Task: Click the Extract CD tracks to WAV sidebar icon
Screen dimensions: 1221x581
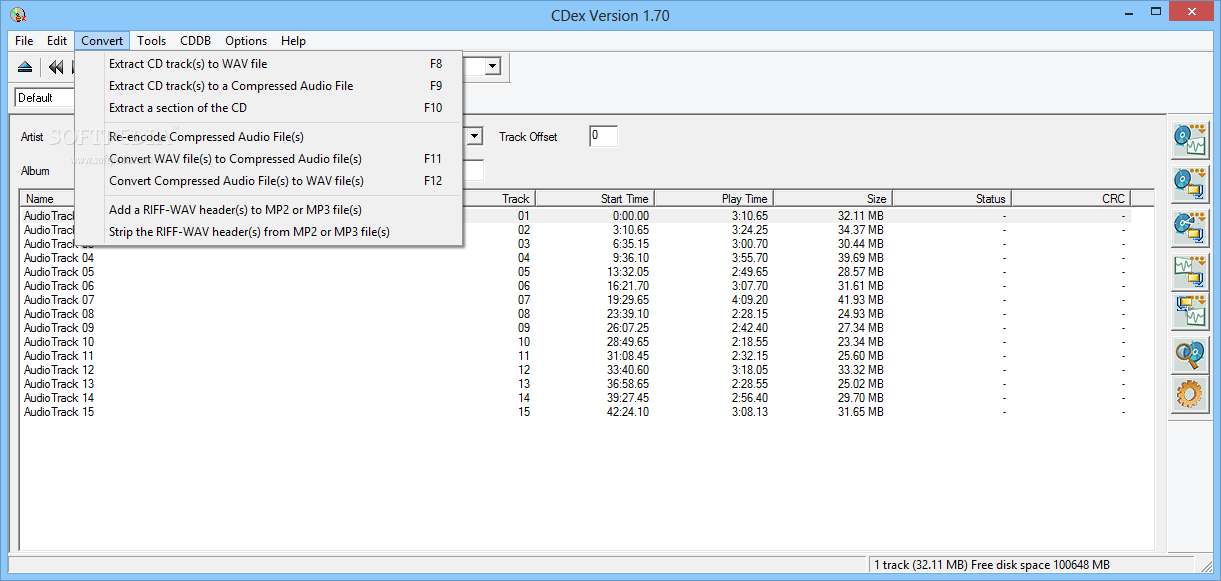Action: [1190, 140]
